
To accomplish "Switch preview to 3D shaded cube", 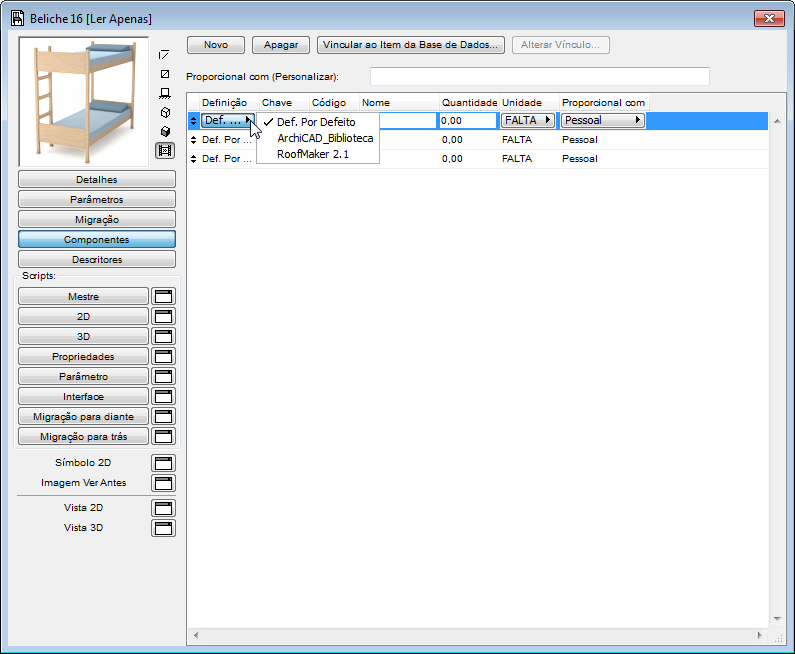I will point(165,132).
